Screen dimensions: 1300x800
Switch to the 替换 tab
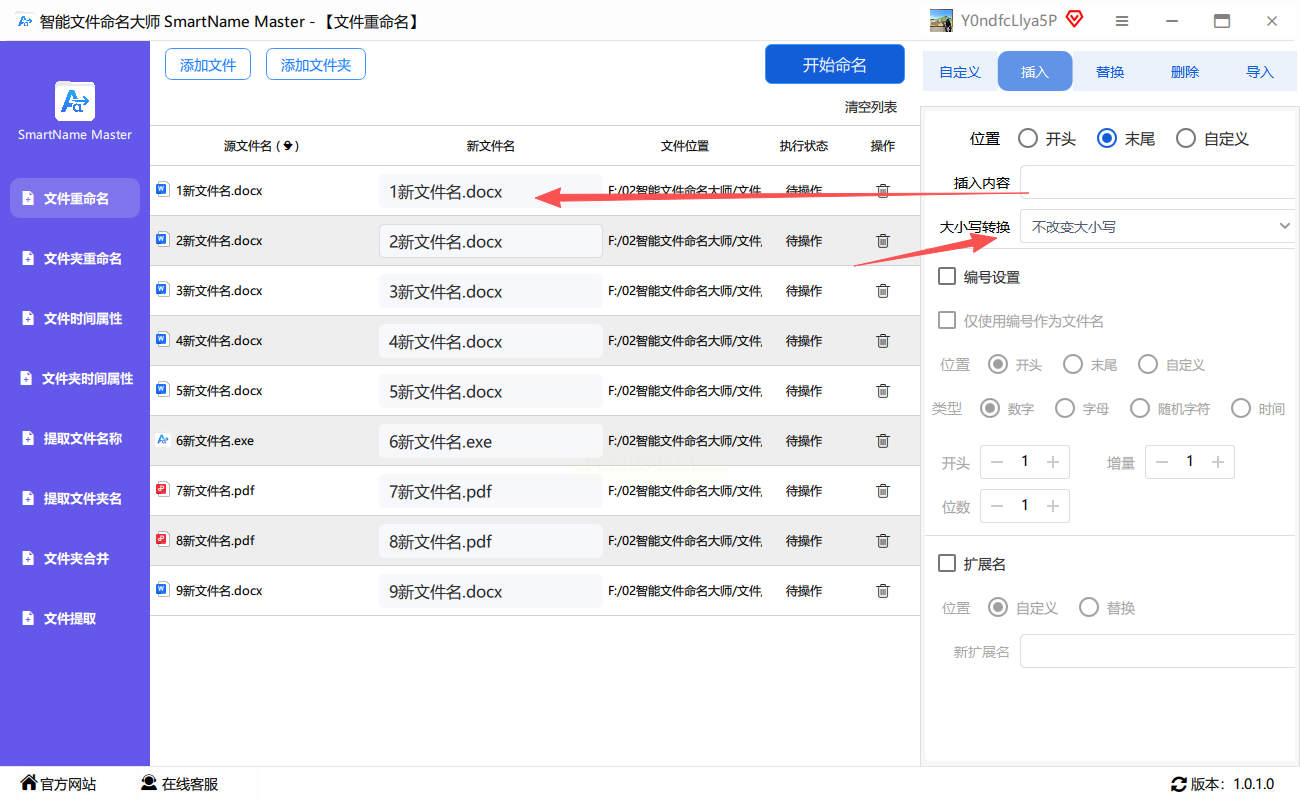(x=1110, y=72)
